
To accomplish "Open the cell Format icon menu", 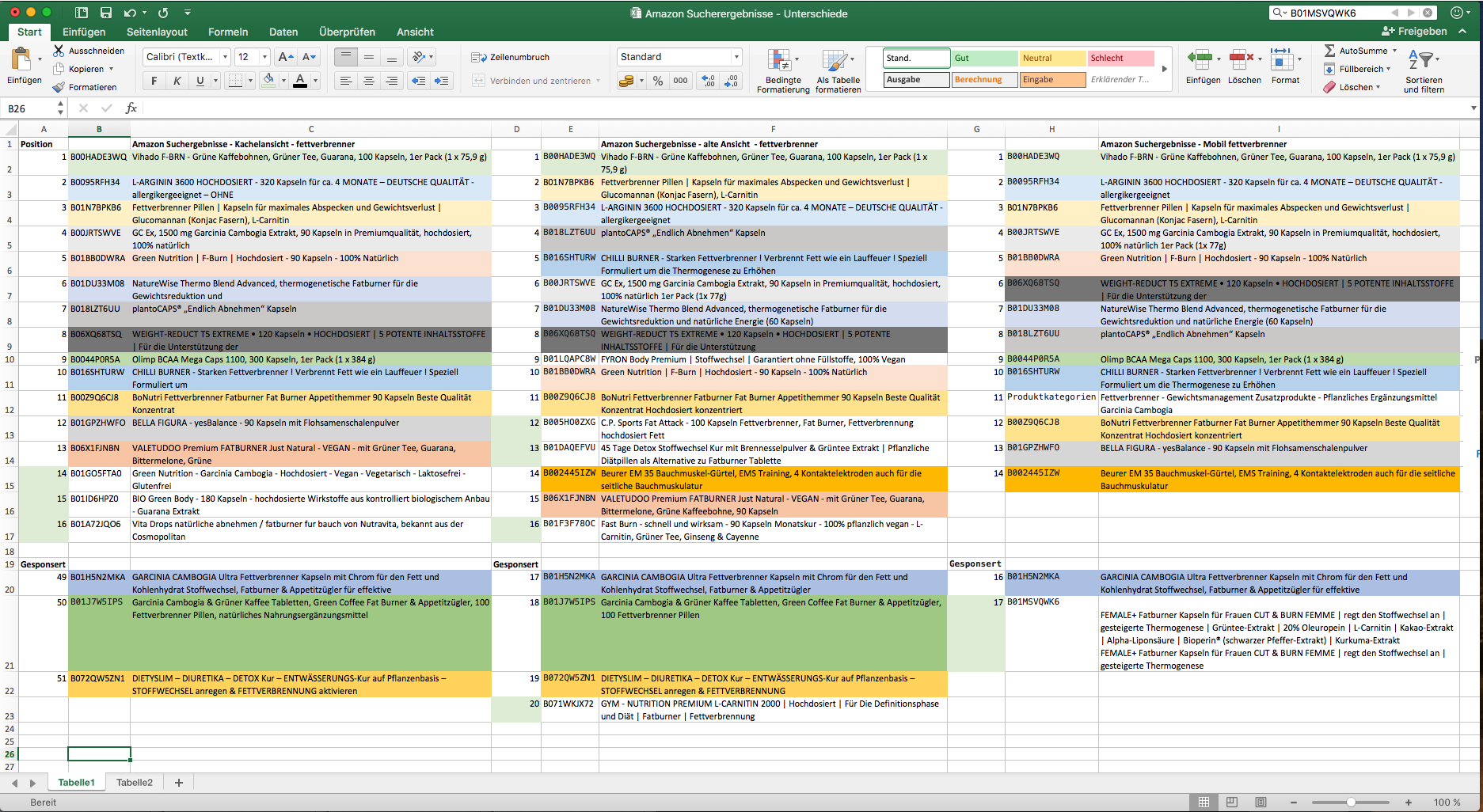I will [1282, 59].
